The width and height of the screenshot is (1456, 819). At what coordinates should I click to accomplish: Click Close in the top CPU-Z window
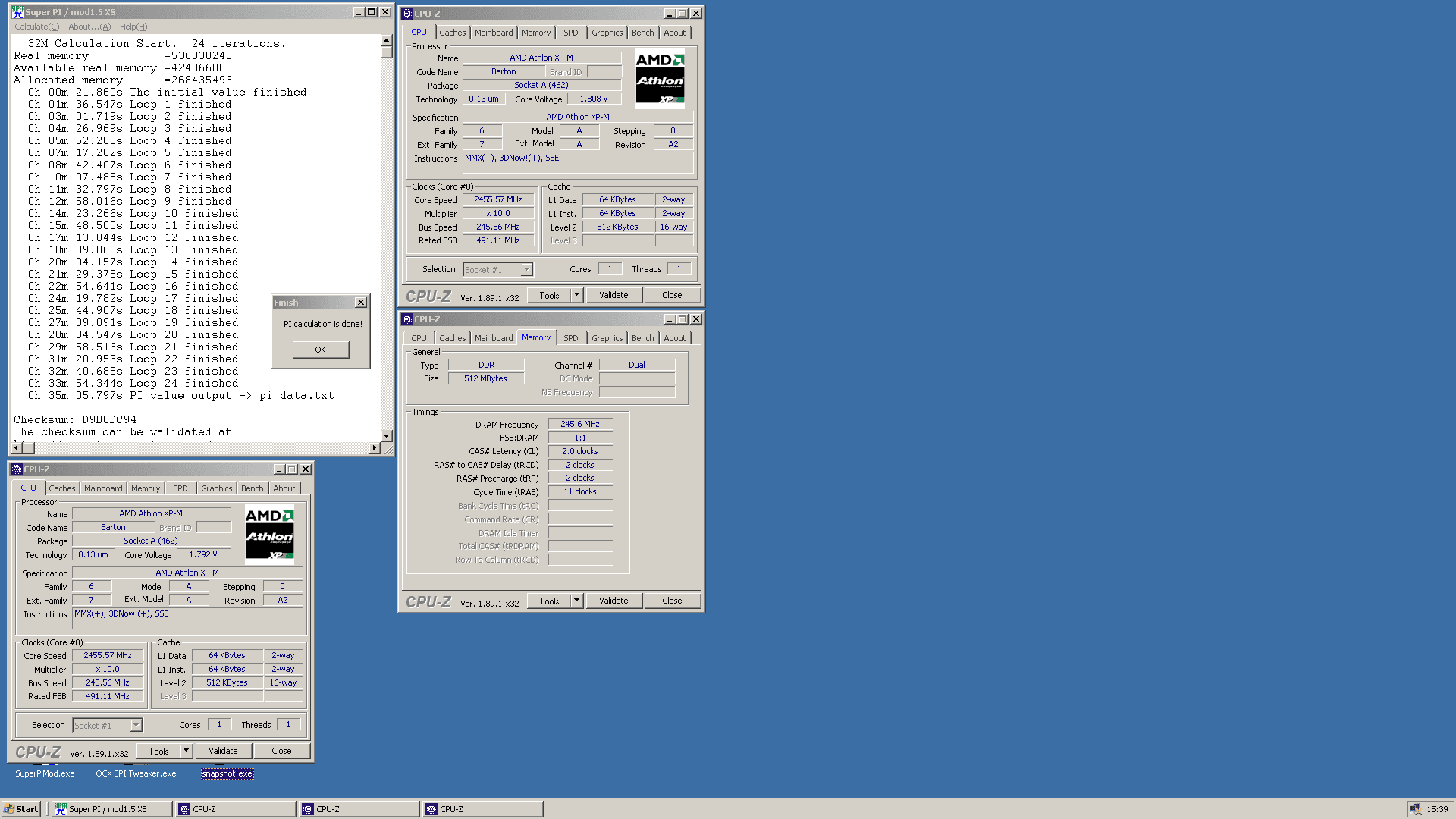(x=672, y=295)
